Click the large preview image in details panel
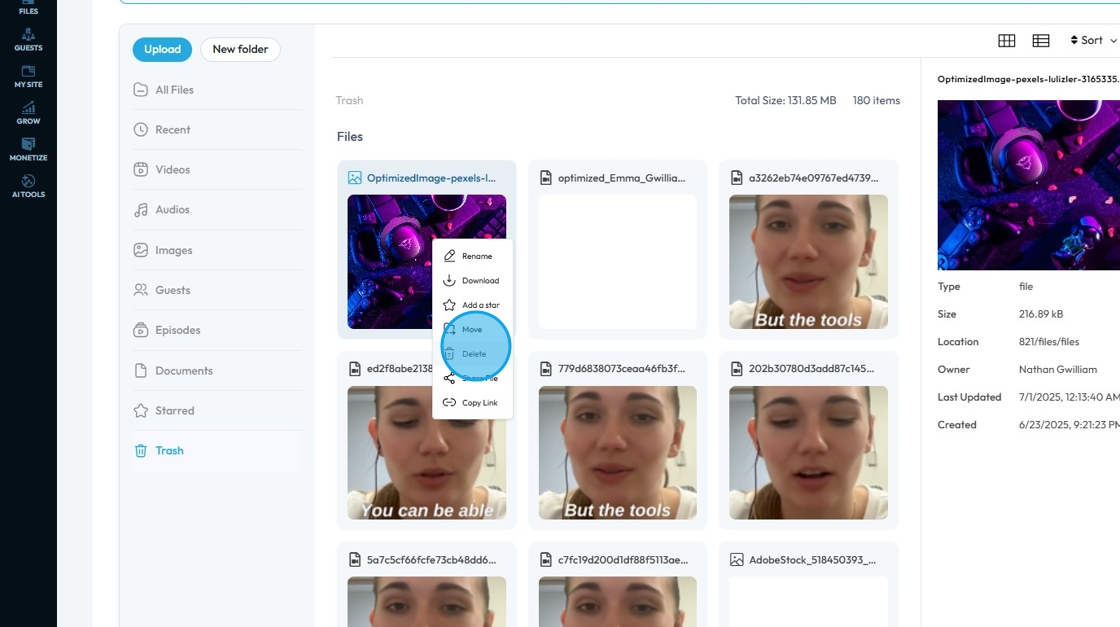The image size is (1120, 627). (x=1029, y=185)
